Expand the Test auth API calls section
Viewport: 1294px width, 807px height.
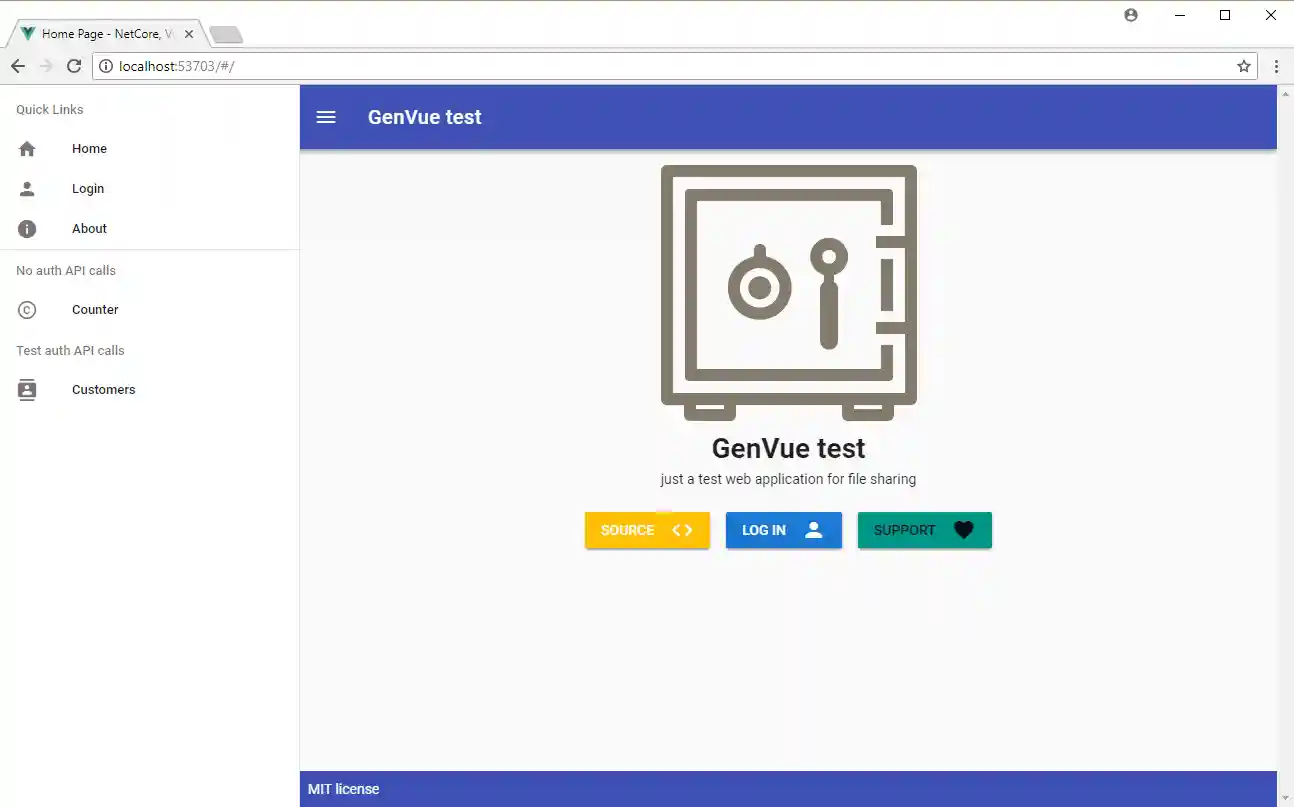(70, 350)
